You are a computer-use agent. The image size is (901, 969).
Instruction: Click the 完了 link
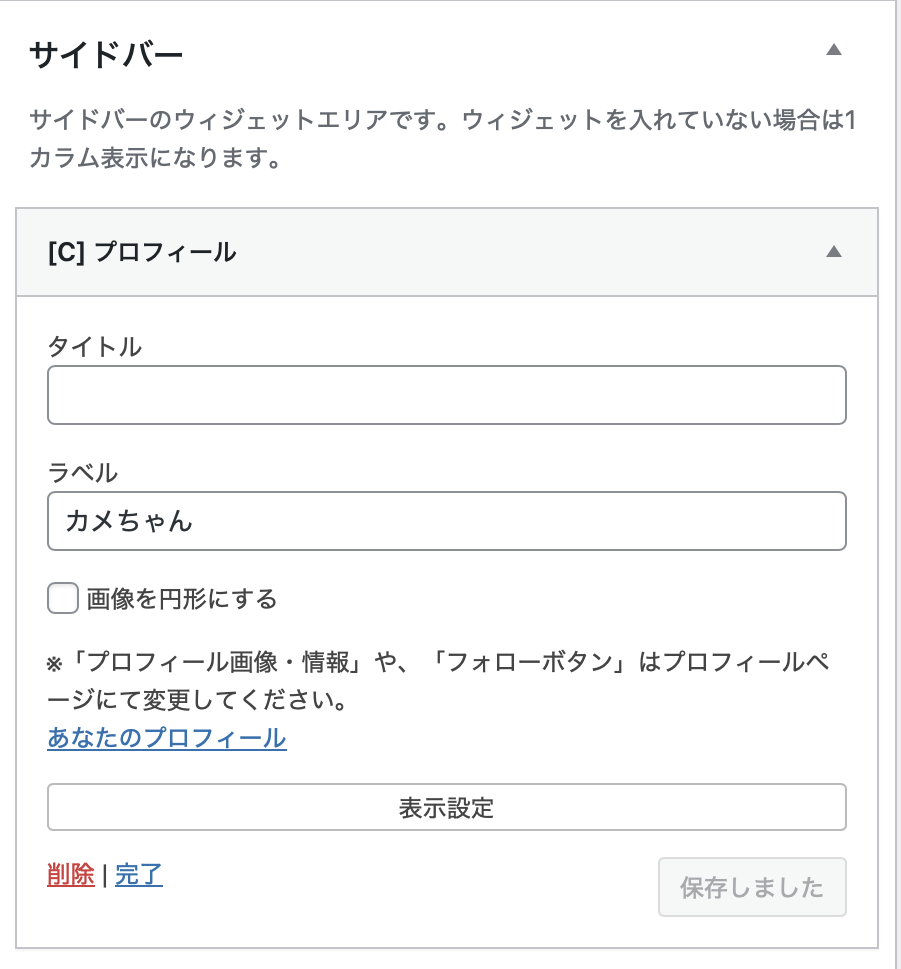tap(139, 876)
